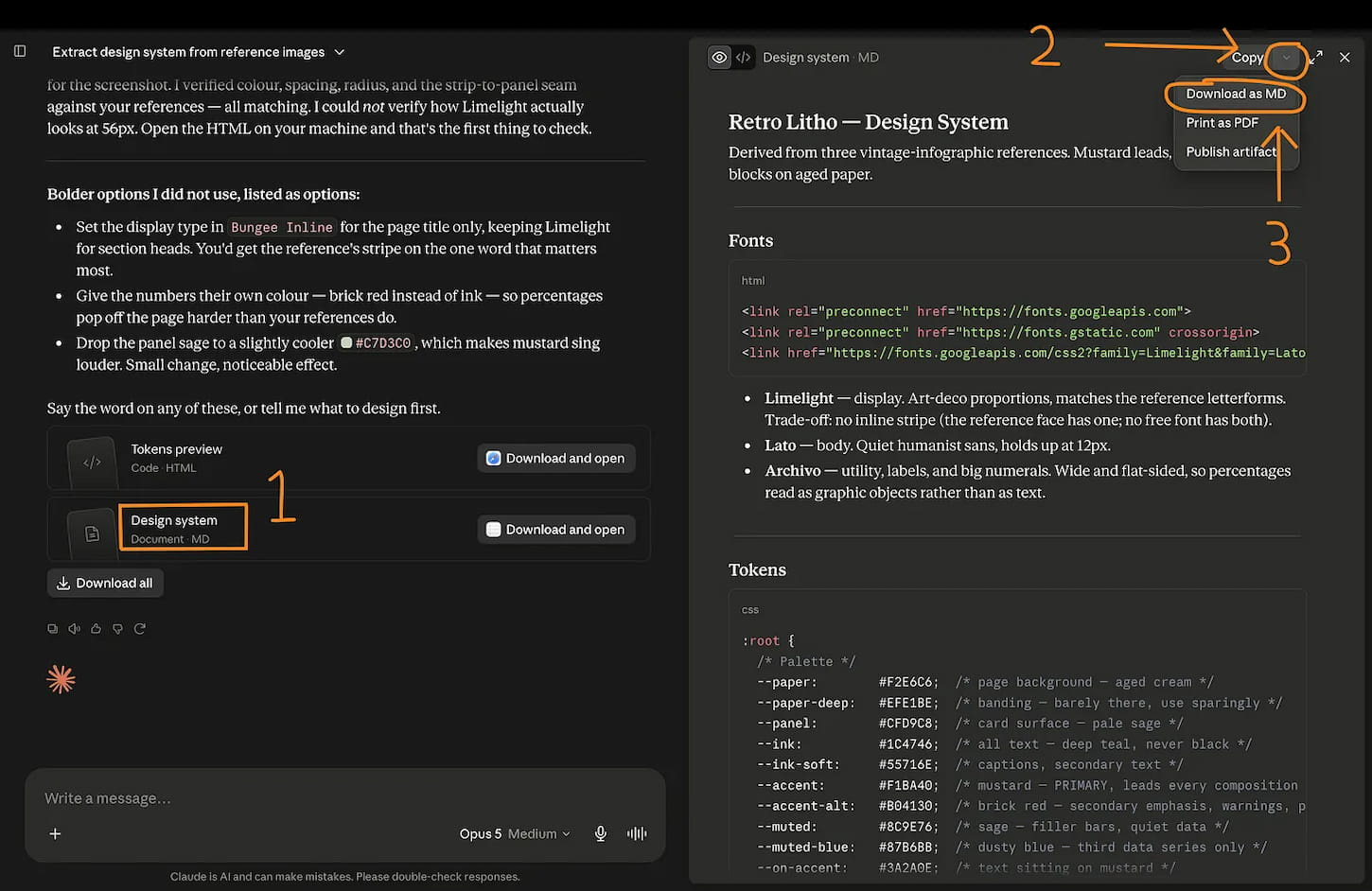Open the chat title dropdown chevron

340,52
